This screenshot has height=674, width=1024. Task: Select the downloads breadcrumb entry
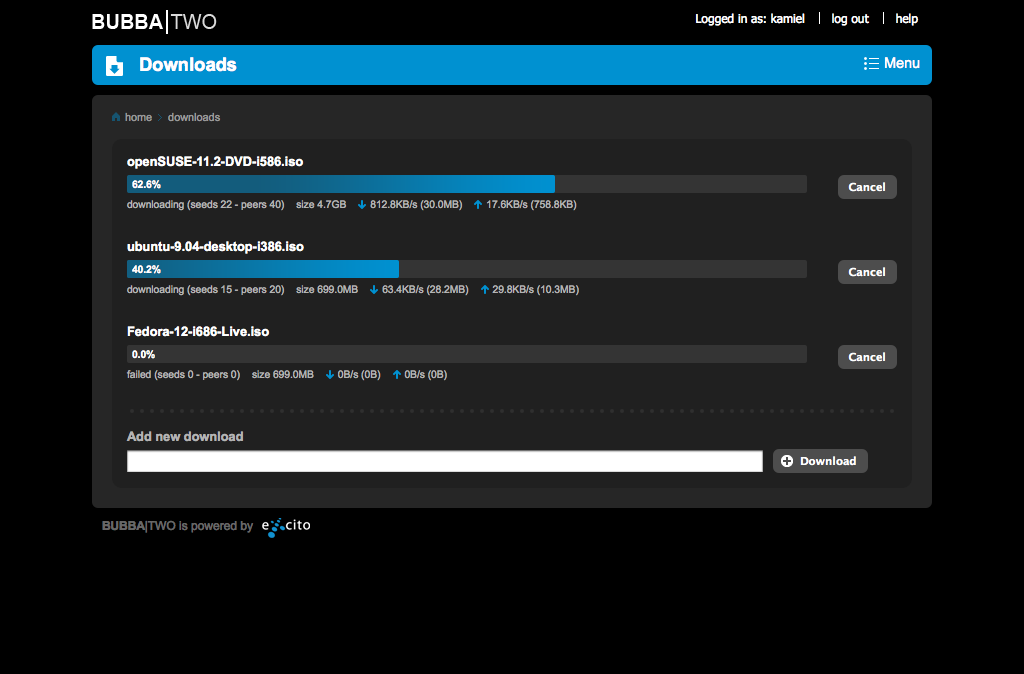coord(193,117)
